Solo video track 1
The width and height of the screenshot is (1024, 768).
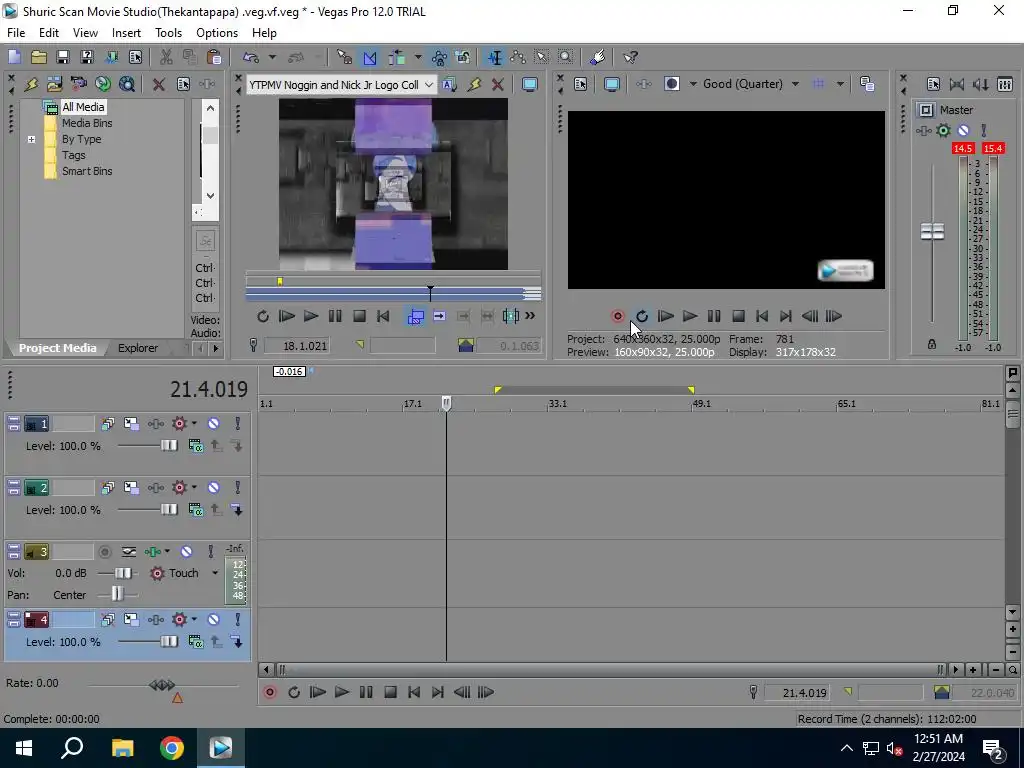tap(238, 424)
